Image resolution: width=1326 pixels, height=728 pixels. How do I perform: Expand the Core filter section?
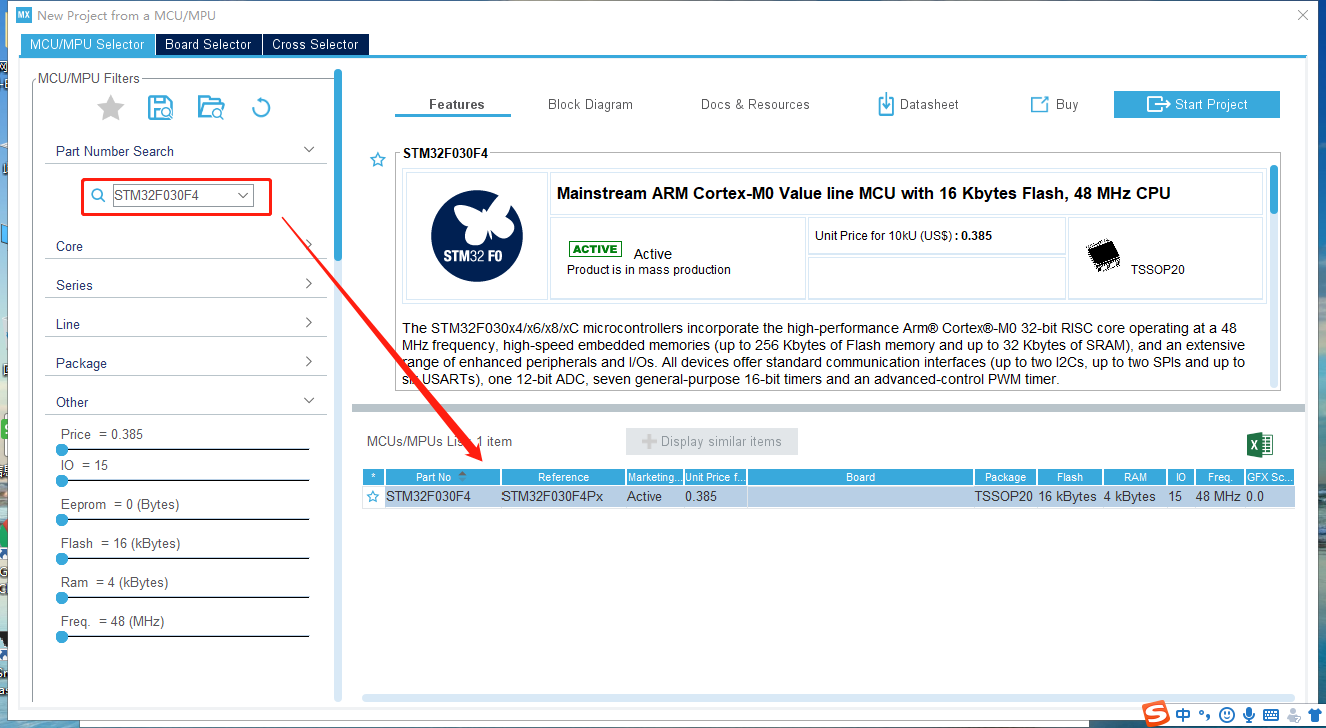point(309,245)
